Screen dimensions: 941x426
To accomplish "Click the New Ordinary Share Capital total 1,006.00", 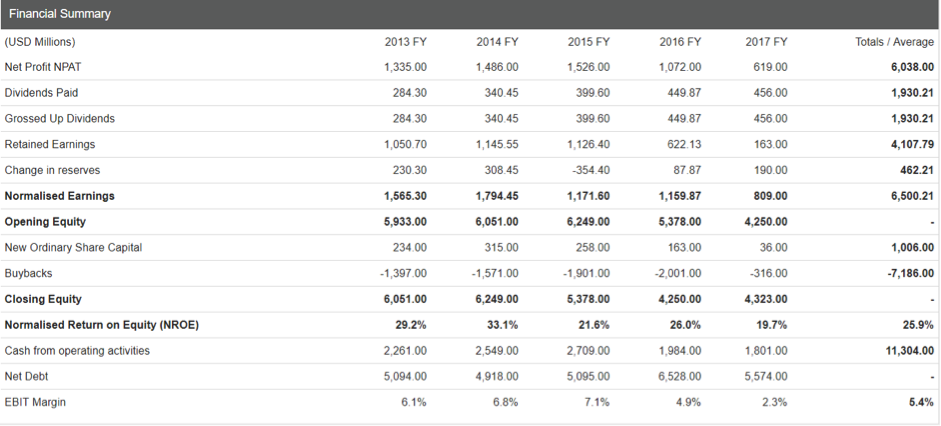I will (x=911, y=247).
